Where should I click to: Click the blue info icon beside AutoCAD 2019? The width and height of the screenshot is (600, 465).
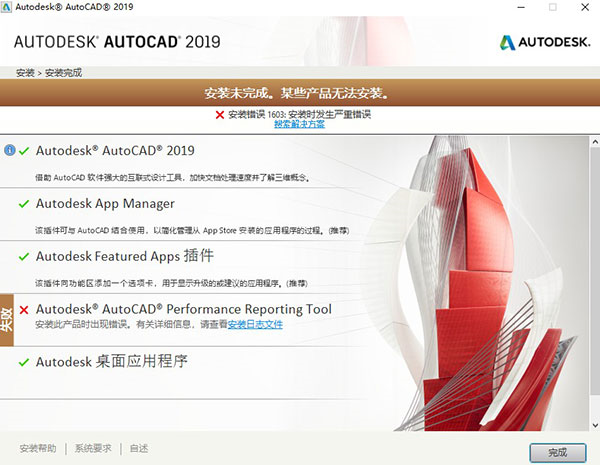(10, 150)
